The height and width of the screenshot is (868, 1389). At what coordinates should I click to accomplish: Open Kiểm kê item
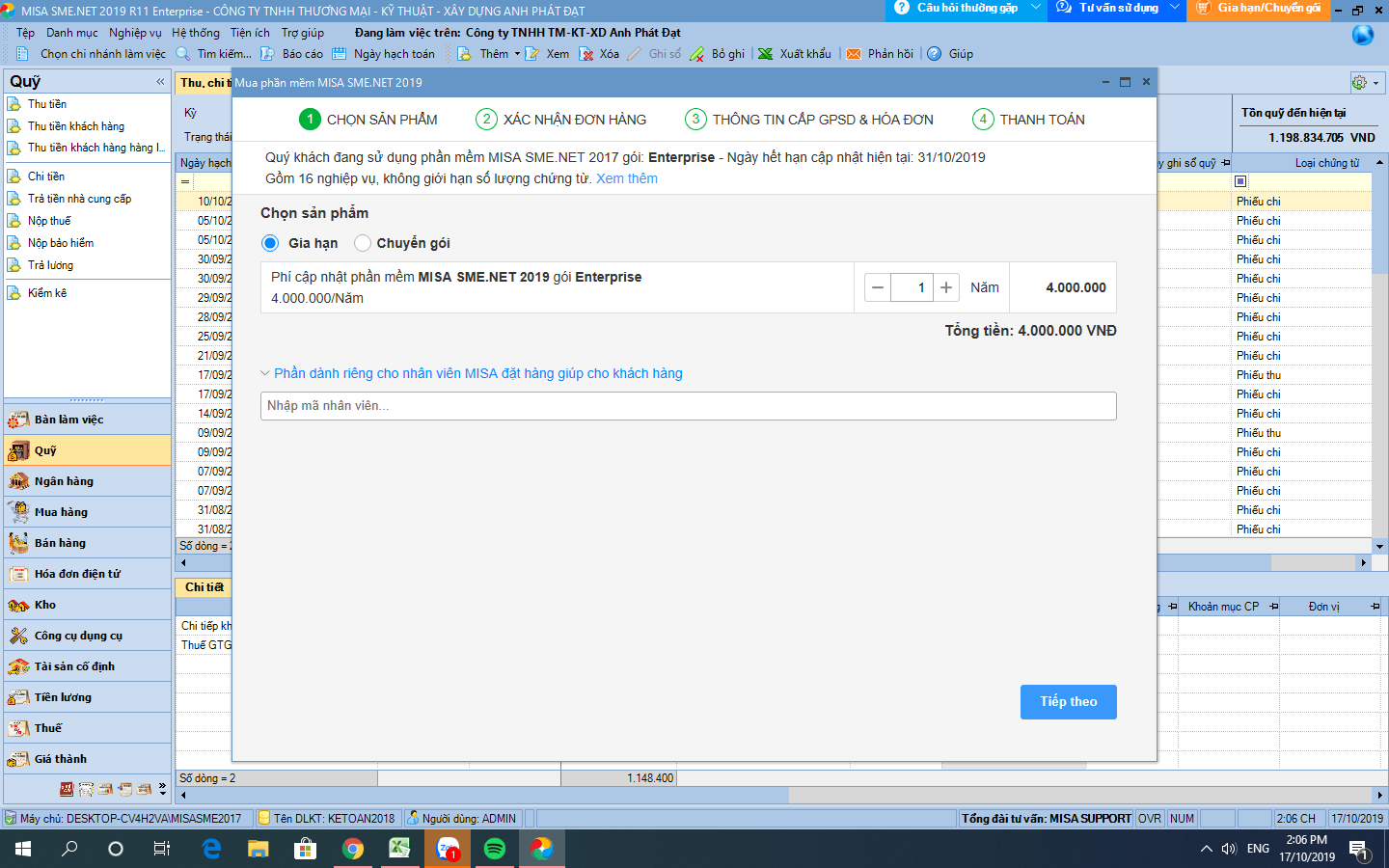47,293
